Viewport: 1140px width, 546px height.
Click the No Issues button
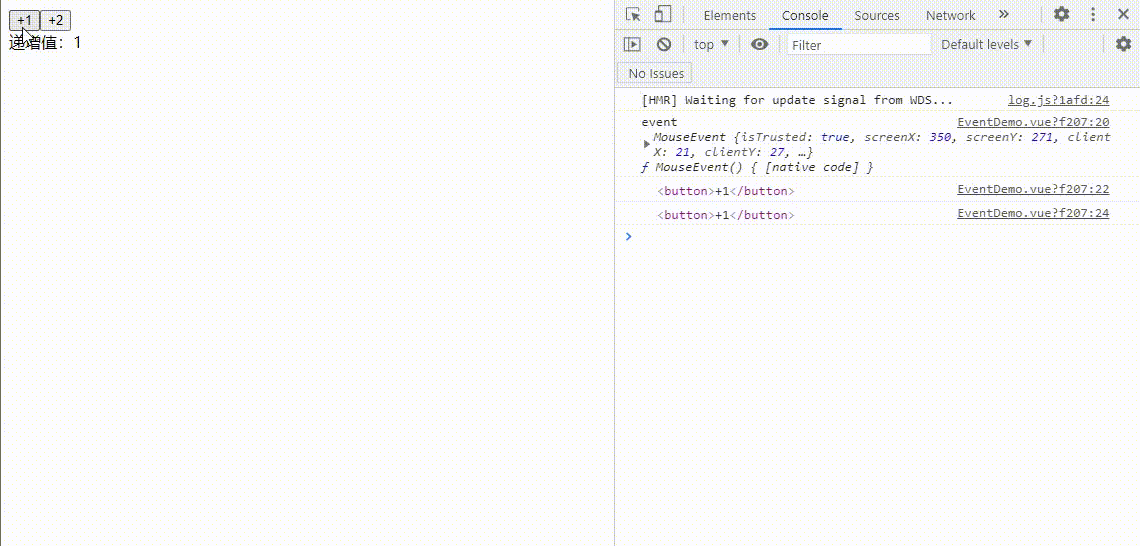(x=656, y=73)
